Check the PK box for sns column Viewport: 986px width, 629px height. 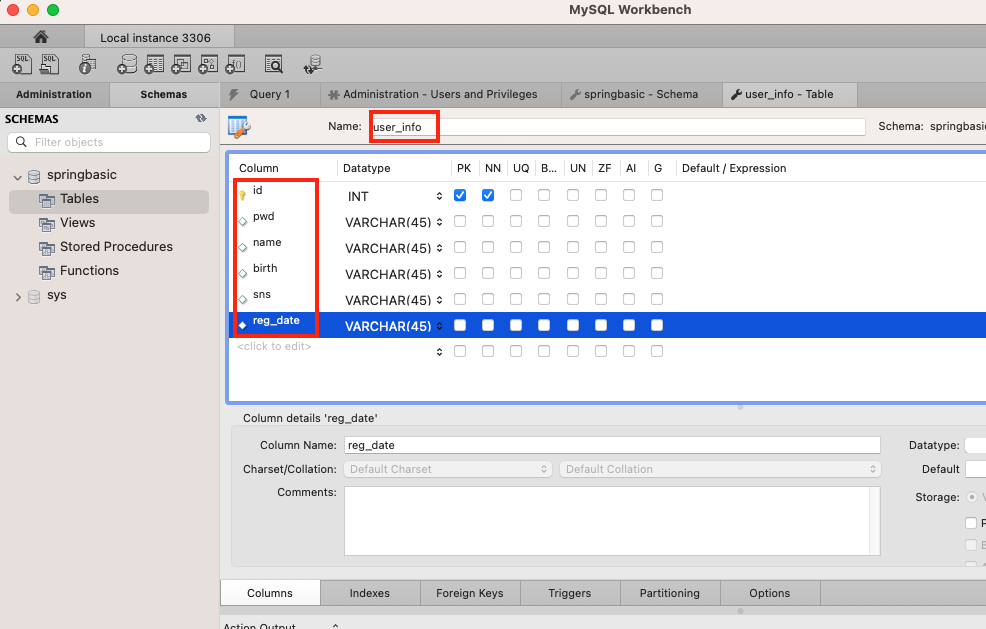pyautogui.click(x=460, y=299)
